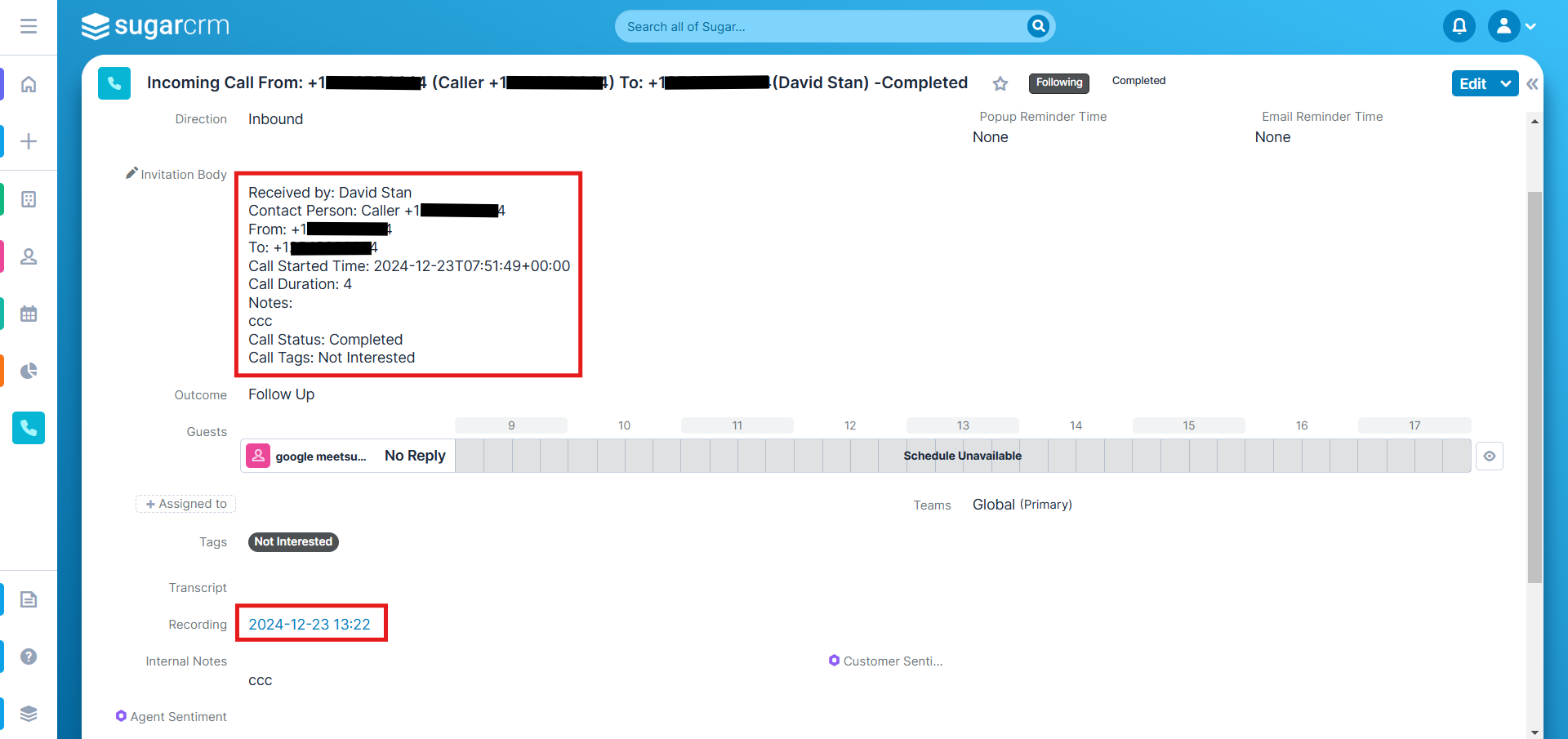Open Contacts person icon in sidebar

(29, 256)
